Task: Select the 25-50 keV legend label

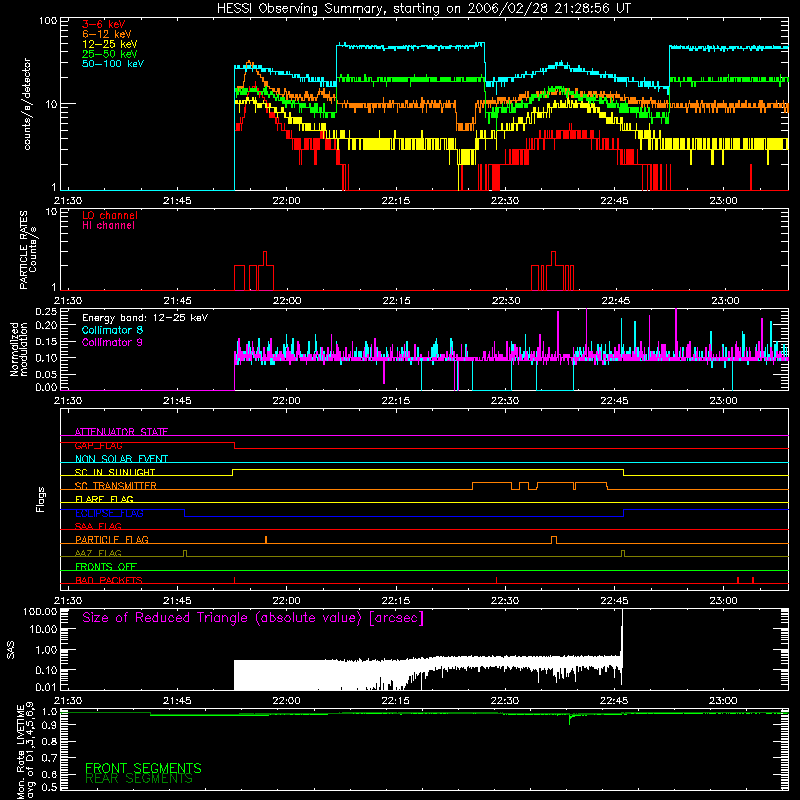Action: point(110,54)
